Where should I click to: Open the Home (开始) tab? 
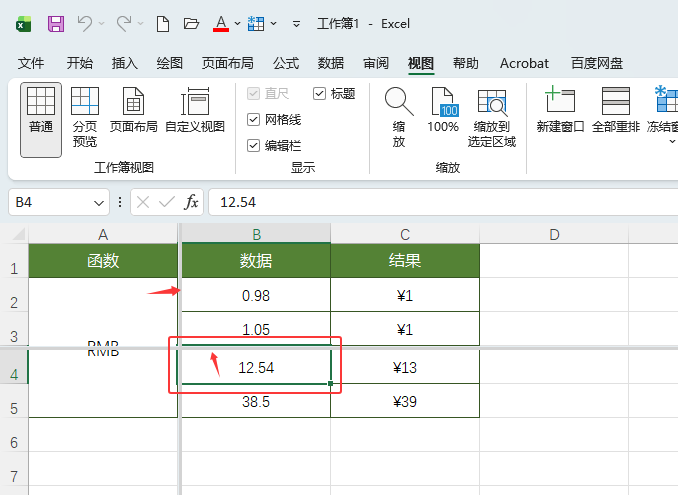[80, 63]
